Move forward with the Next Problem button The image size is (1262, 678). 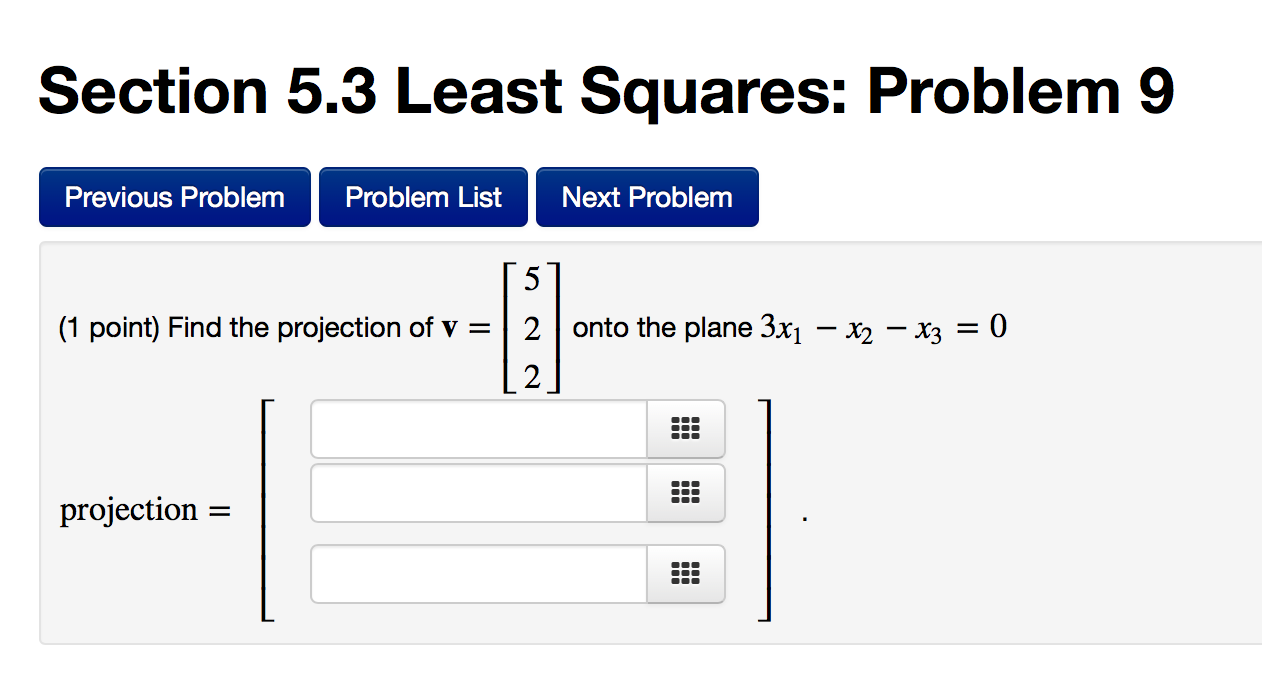click(x=646, y=197)
